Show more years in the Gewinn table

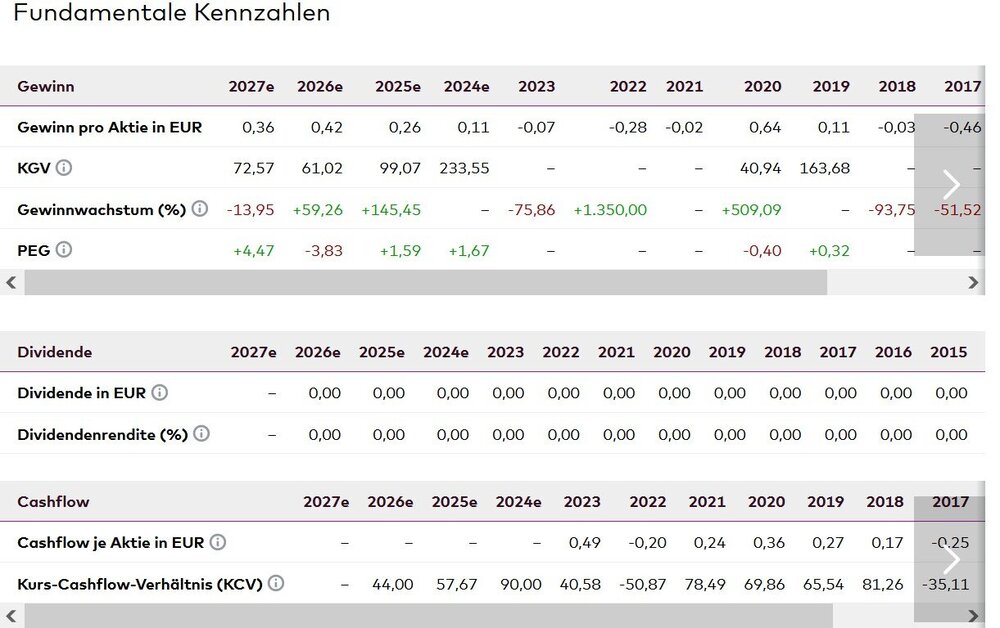click(x=950, y=184)
